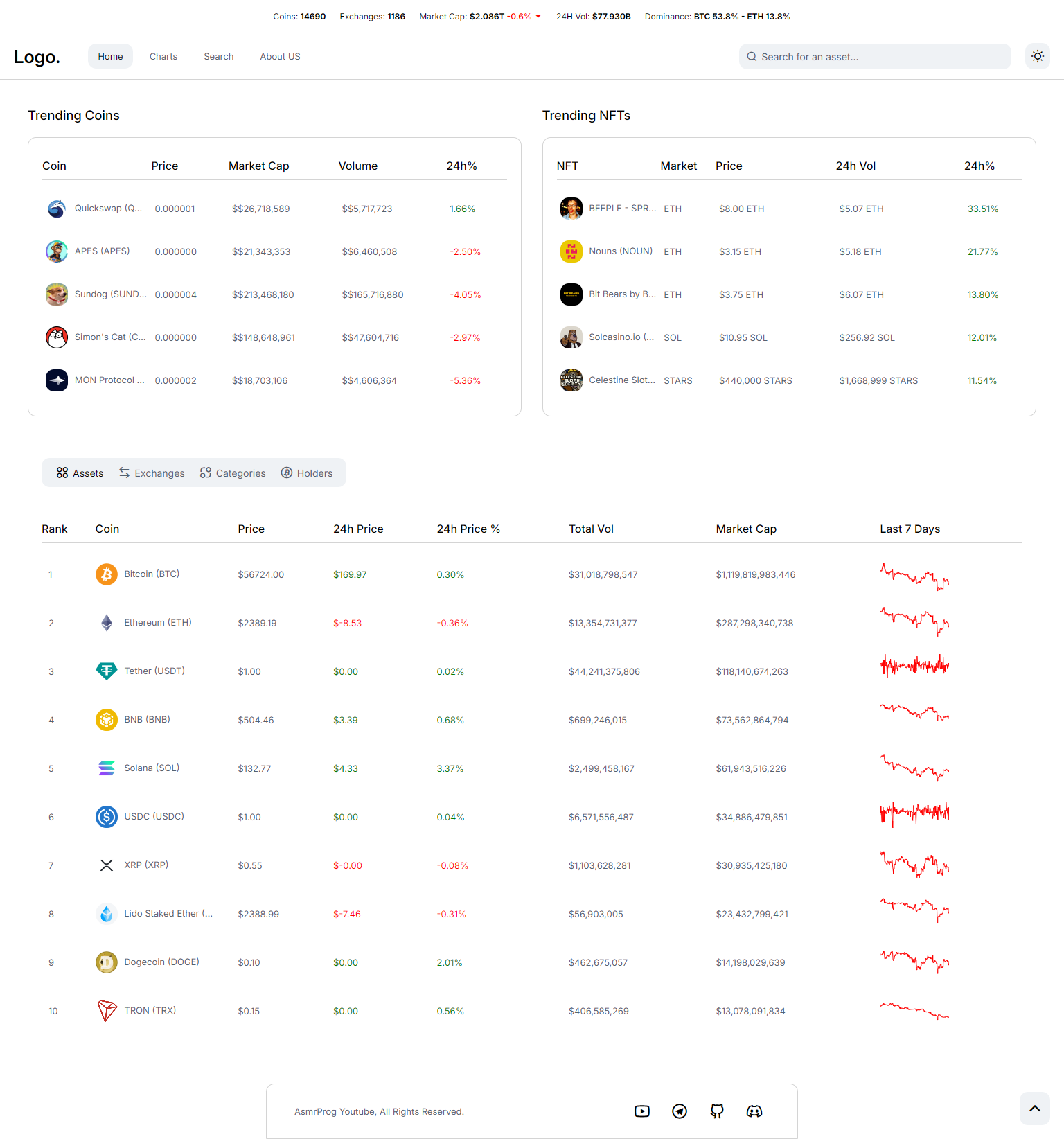Click the Quickswap trending coin icon

(x=57, y=209)
